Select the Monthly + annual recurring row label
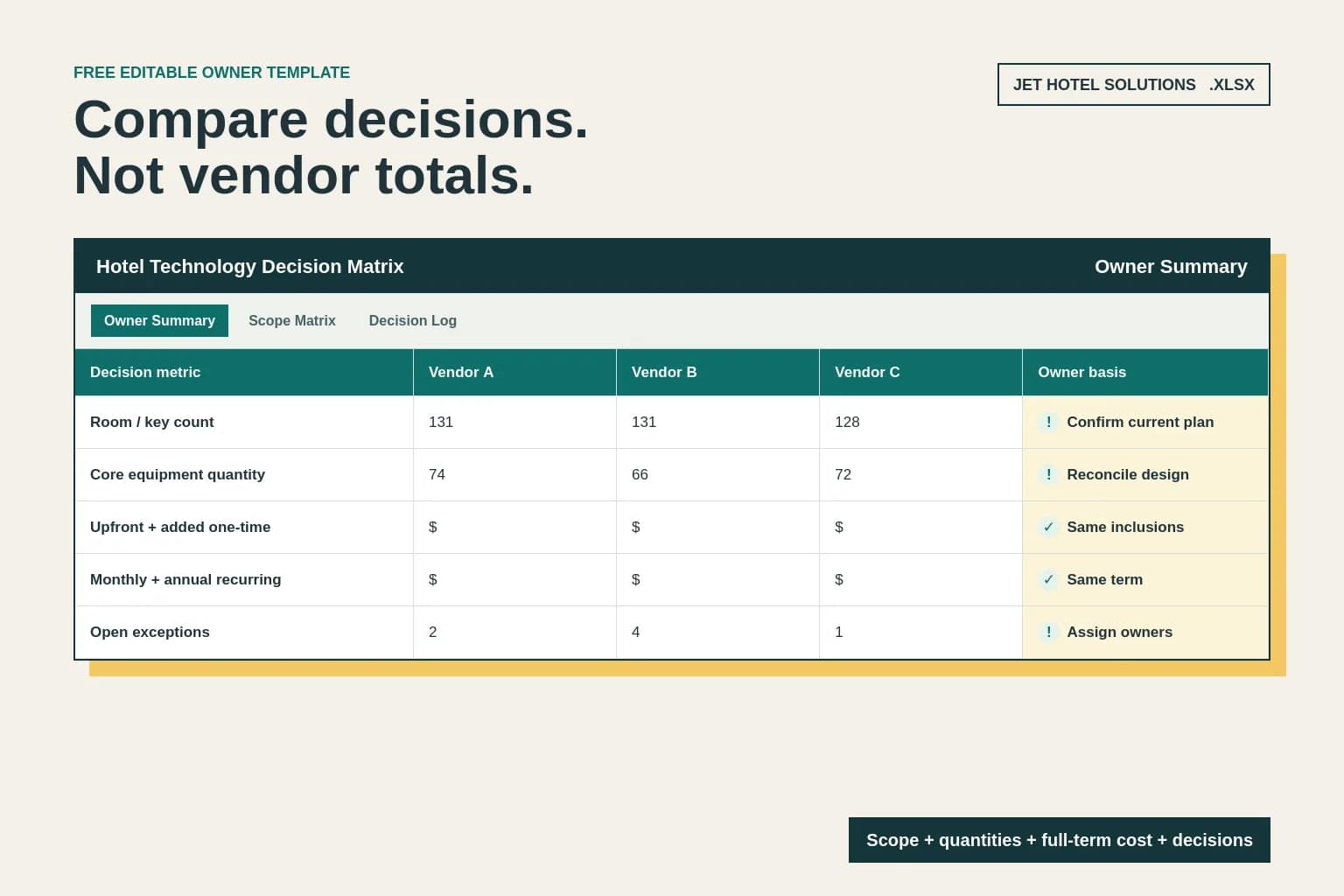The width and height of the screenshot is (1344, 896). [x=185, y=579]
